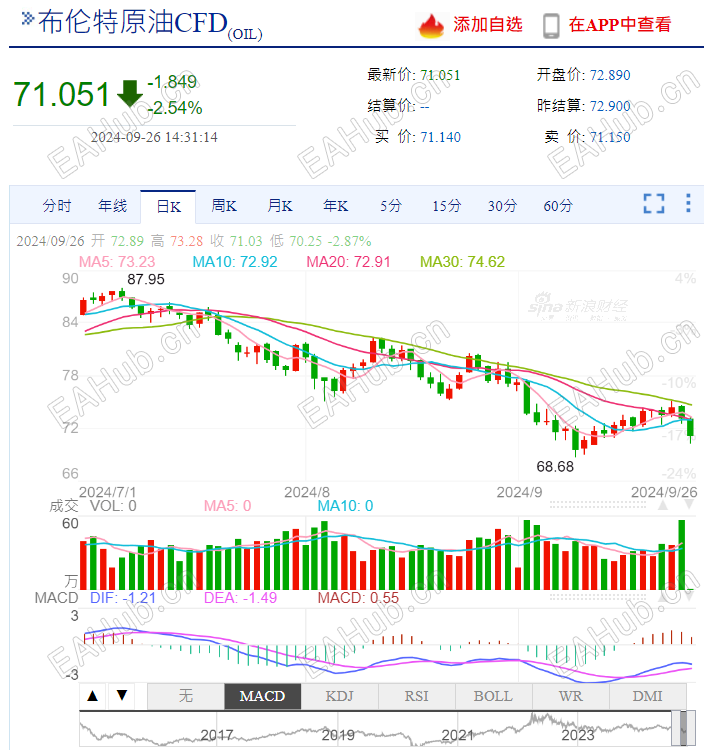The width and height of the screenshot is (704, 750).
Task: Click the 卖价 value 71.150
Action: point(610,137)
